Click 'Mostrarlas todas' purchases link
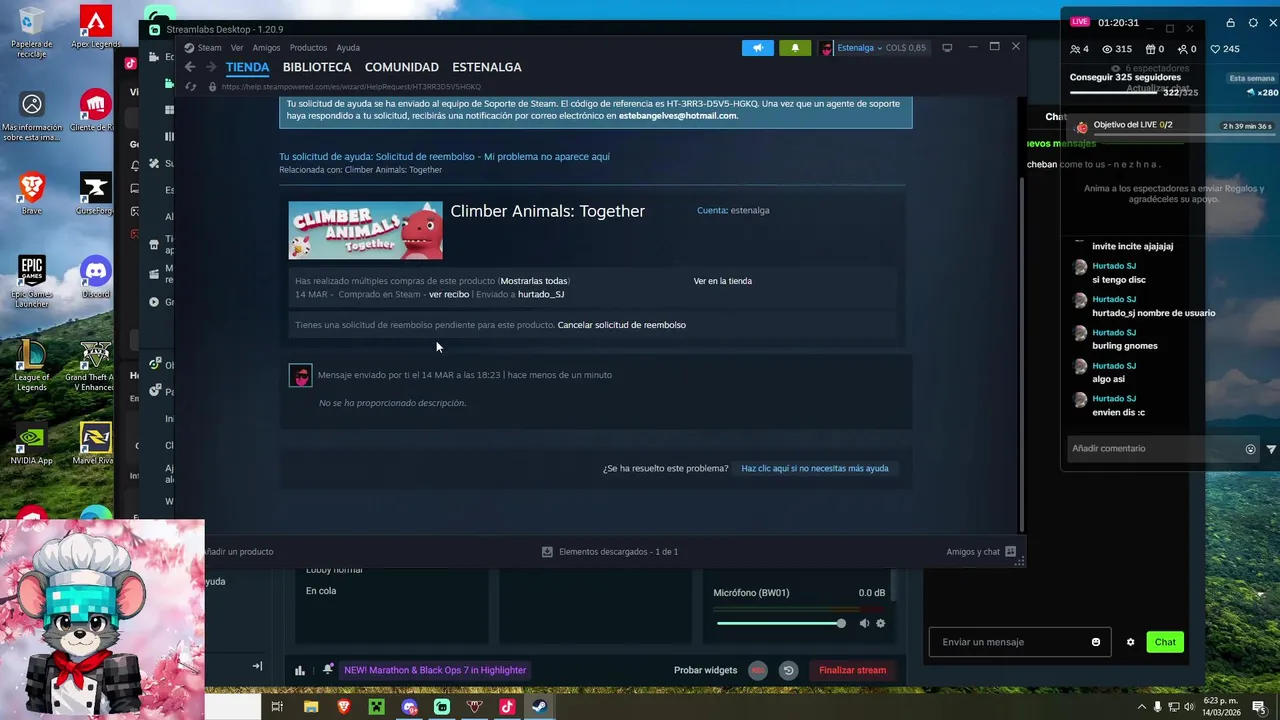1280x720 pixels. tap(534, 281)
